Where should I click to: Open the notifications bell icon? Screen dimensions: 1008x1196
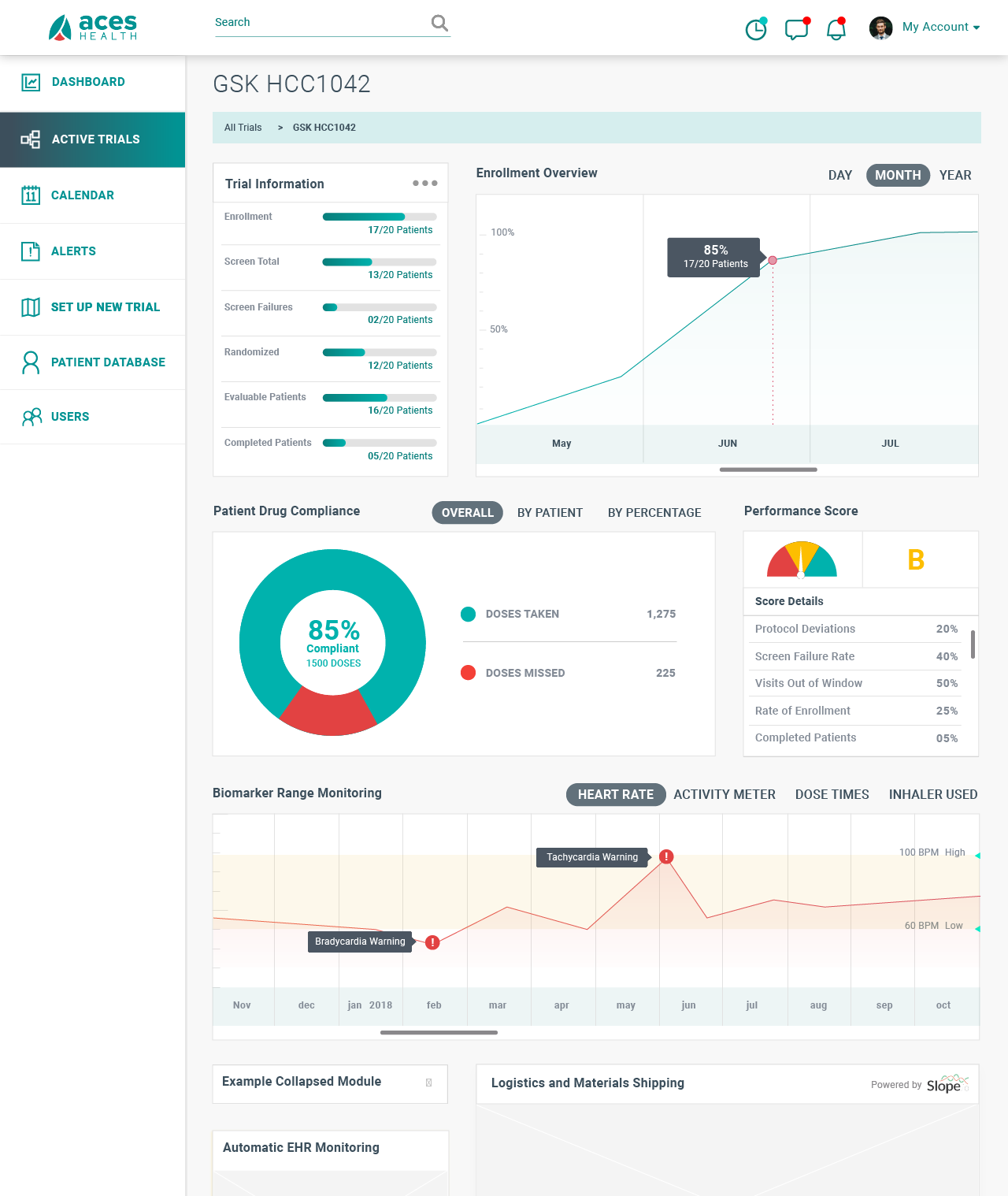pyautogui.click(x=836, y=29)
